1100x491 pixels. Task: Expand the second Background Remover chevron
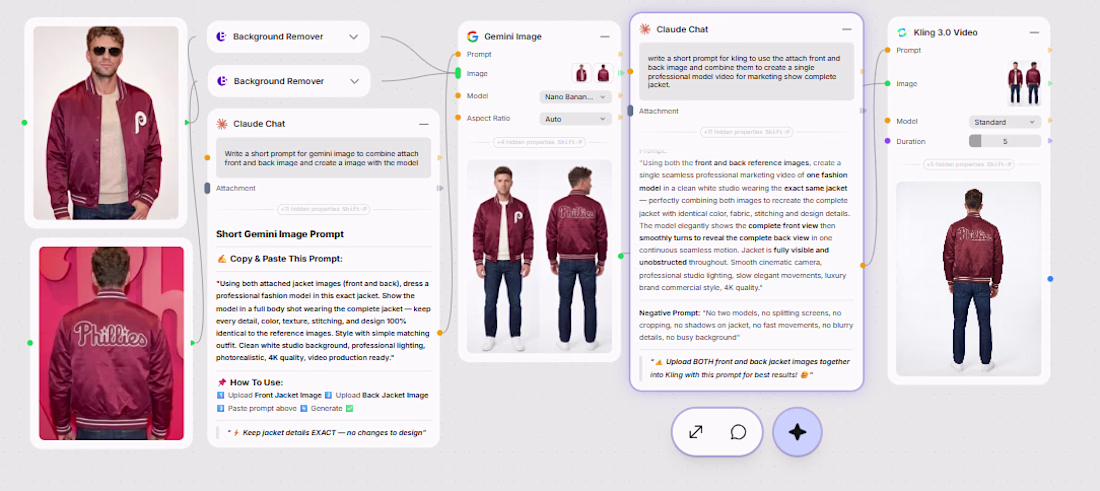pyautogui.click(x=354, y=81)
